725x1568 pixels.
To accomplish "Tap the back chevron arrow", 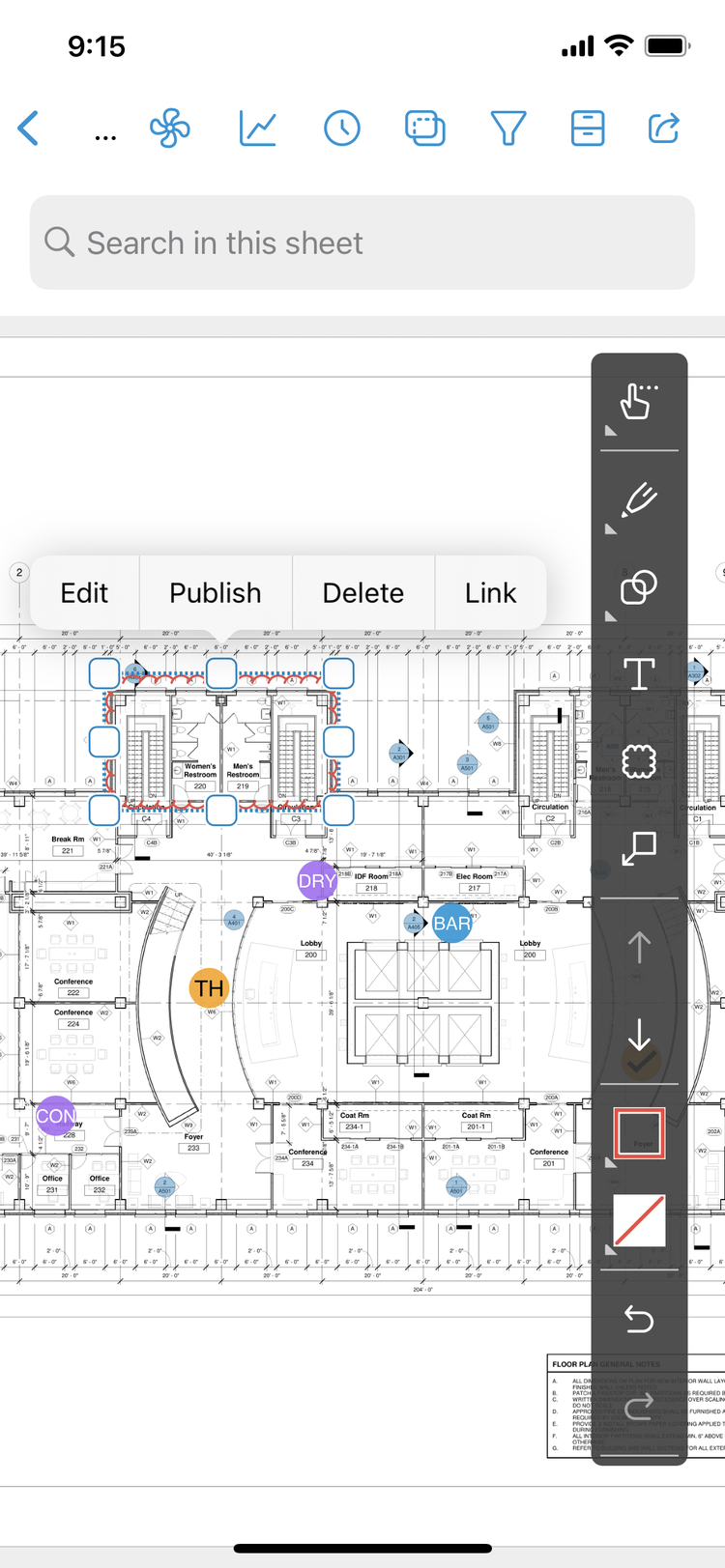I will pyautogui.click(x=29, y=128).
